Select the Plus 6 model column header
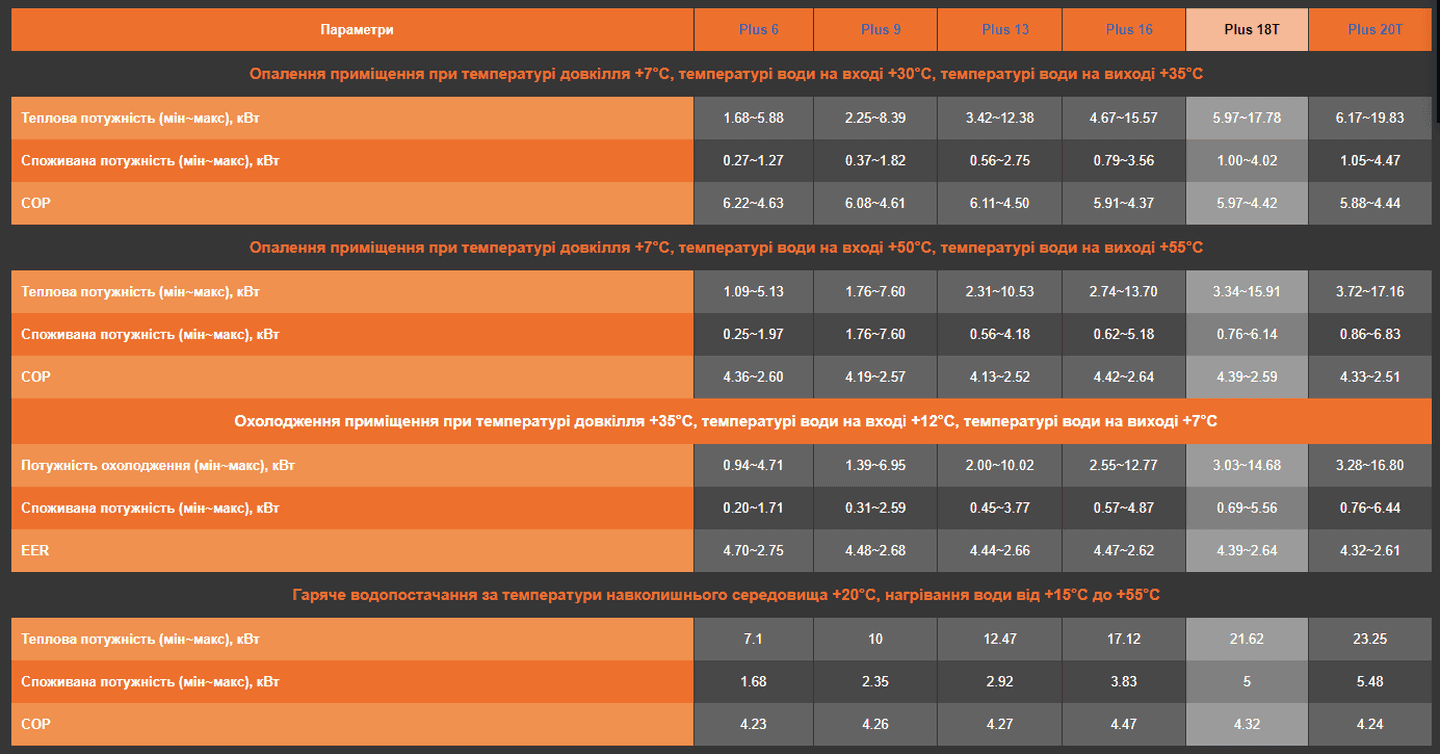The width and height of the screenshot is (1440, 754). (759, 29)
